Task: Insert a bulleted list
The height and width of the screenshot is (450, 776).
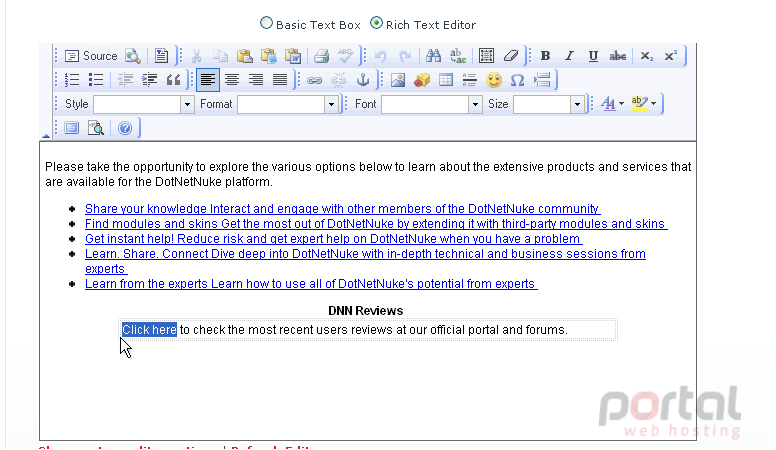Action: tap(96, 80)
